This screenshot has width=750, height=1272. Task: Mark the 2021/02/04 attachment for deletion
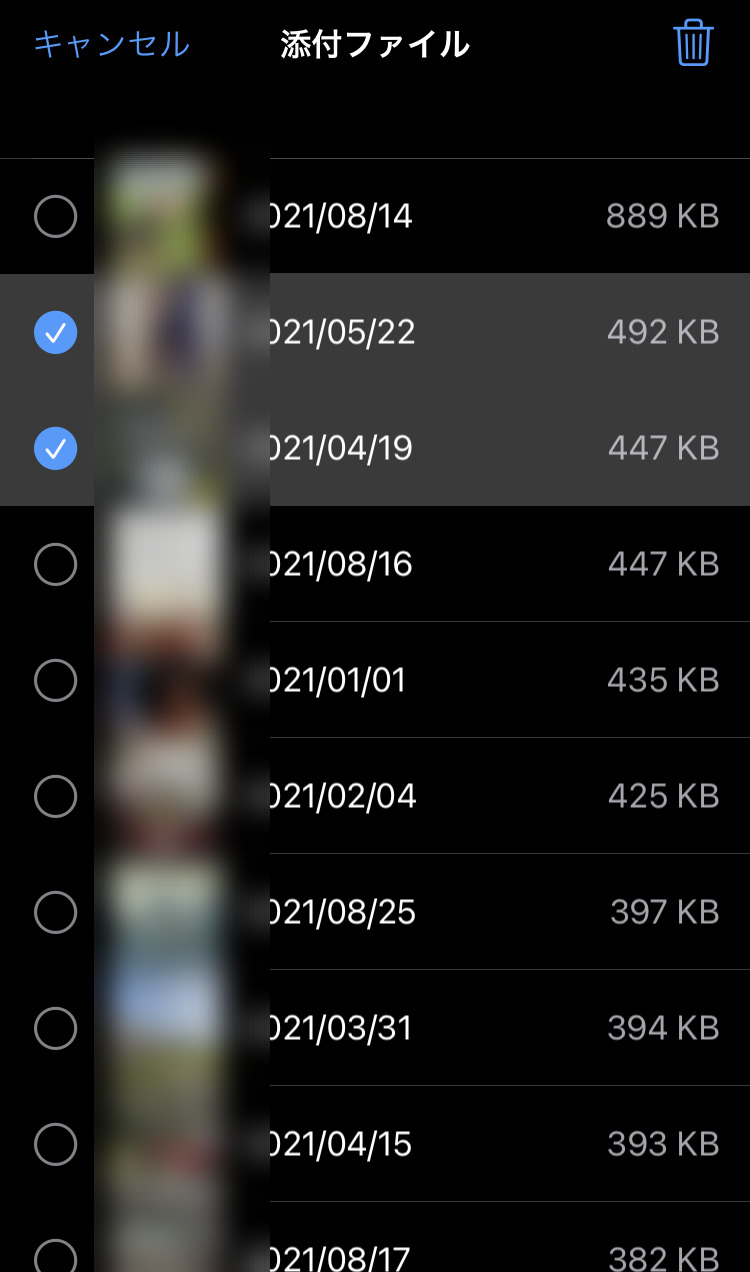(55, 796)
